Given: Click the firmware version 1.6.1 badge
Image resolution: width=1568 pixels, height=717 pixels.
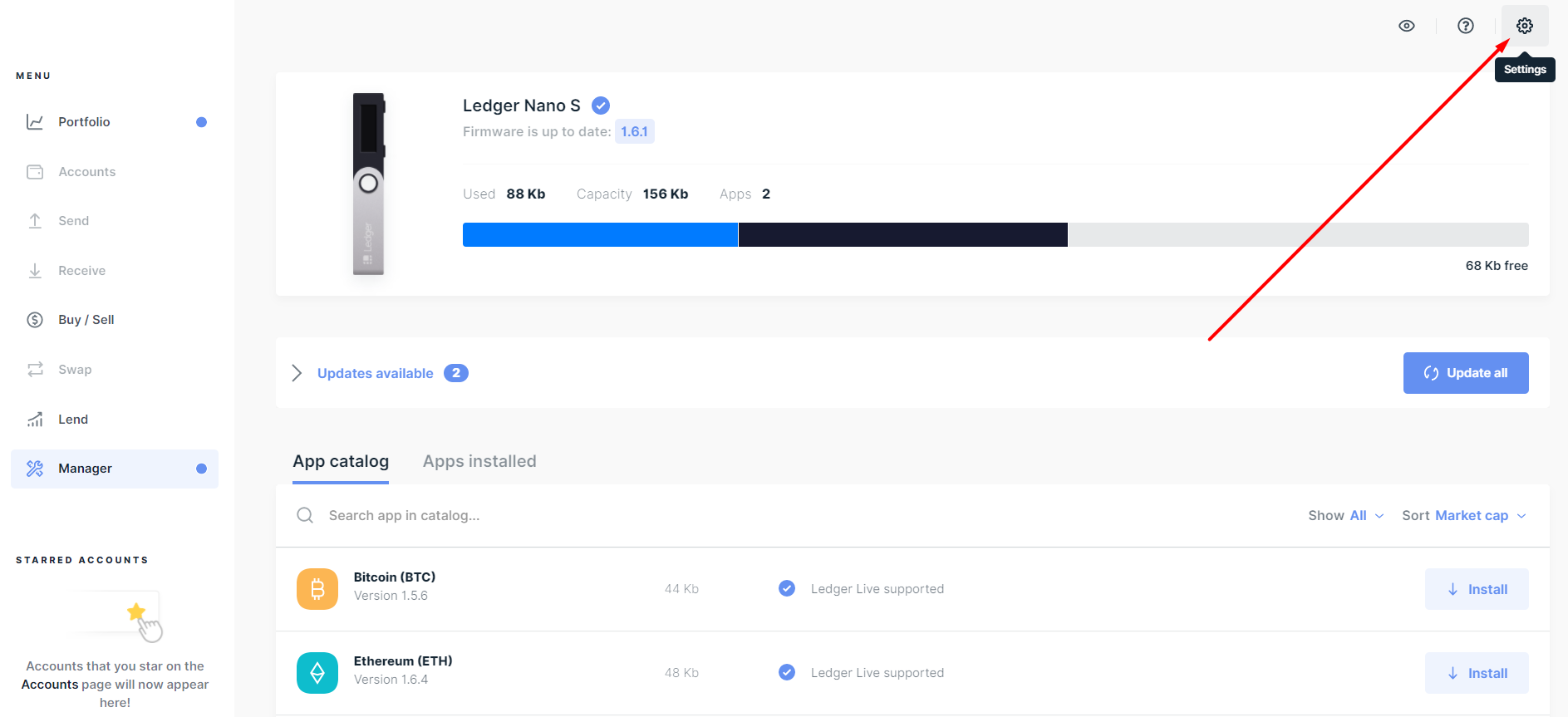Looking at the screenshot, I should point(635,131).
